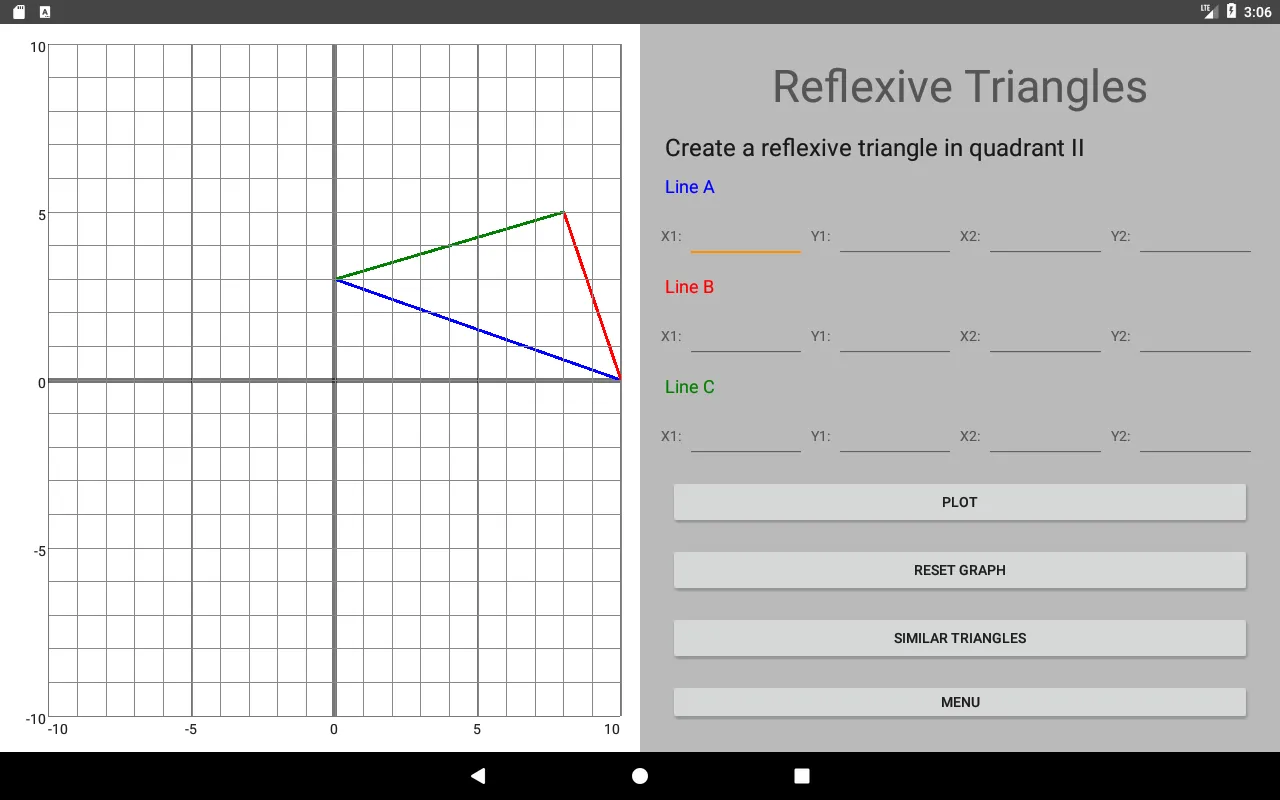
Task: Open SIMILAR TRIANGLES screen
Action: point(960,638)
